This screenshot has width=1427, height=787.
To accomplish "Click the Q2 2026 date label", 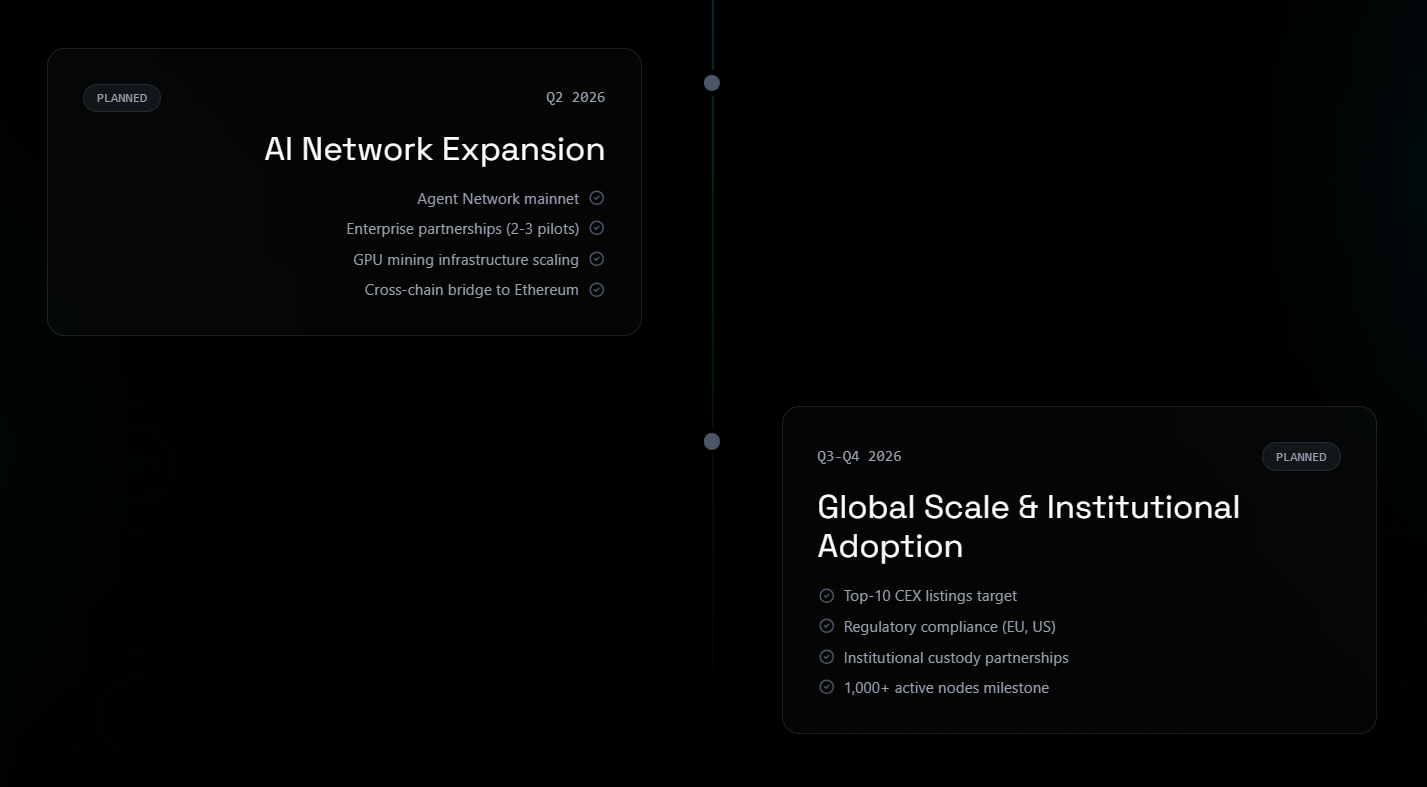I will [x=575, y=97].
